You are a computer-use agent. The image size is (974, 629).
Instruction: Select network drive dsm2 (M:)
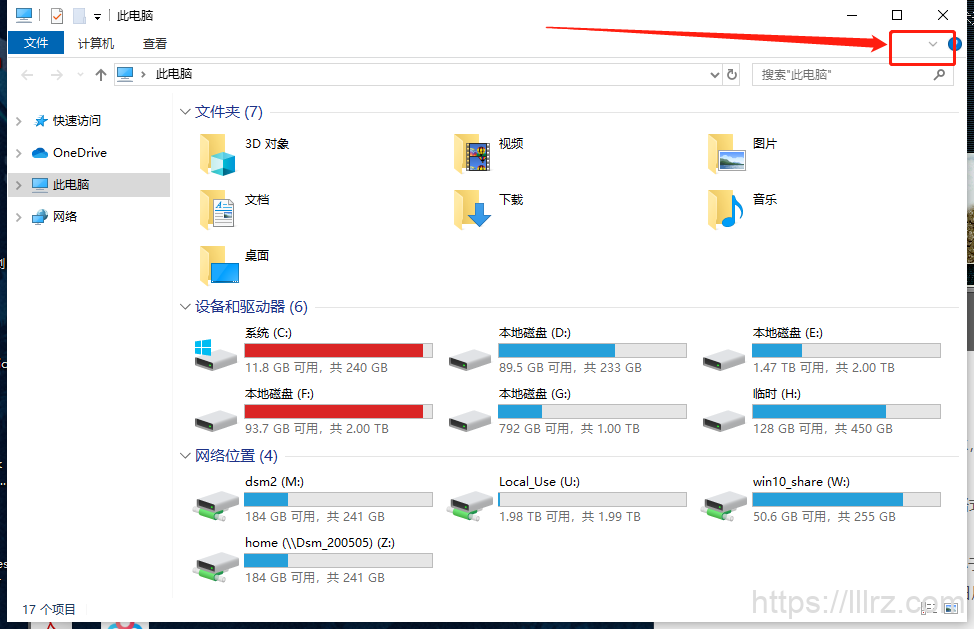[313, 499]
